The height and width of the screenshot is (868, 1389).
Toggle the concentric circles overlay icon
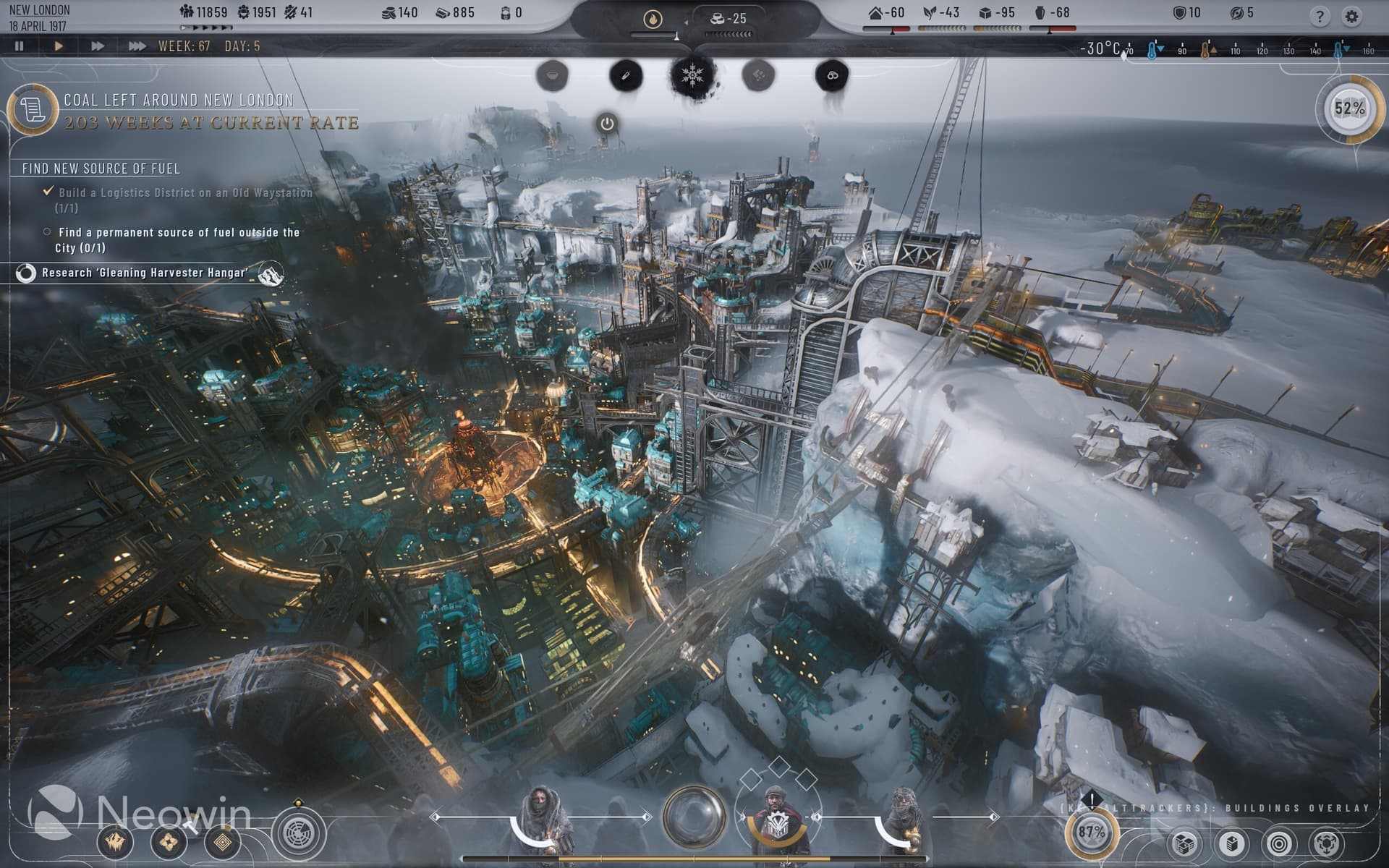[1278, 843]
